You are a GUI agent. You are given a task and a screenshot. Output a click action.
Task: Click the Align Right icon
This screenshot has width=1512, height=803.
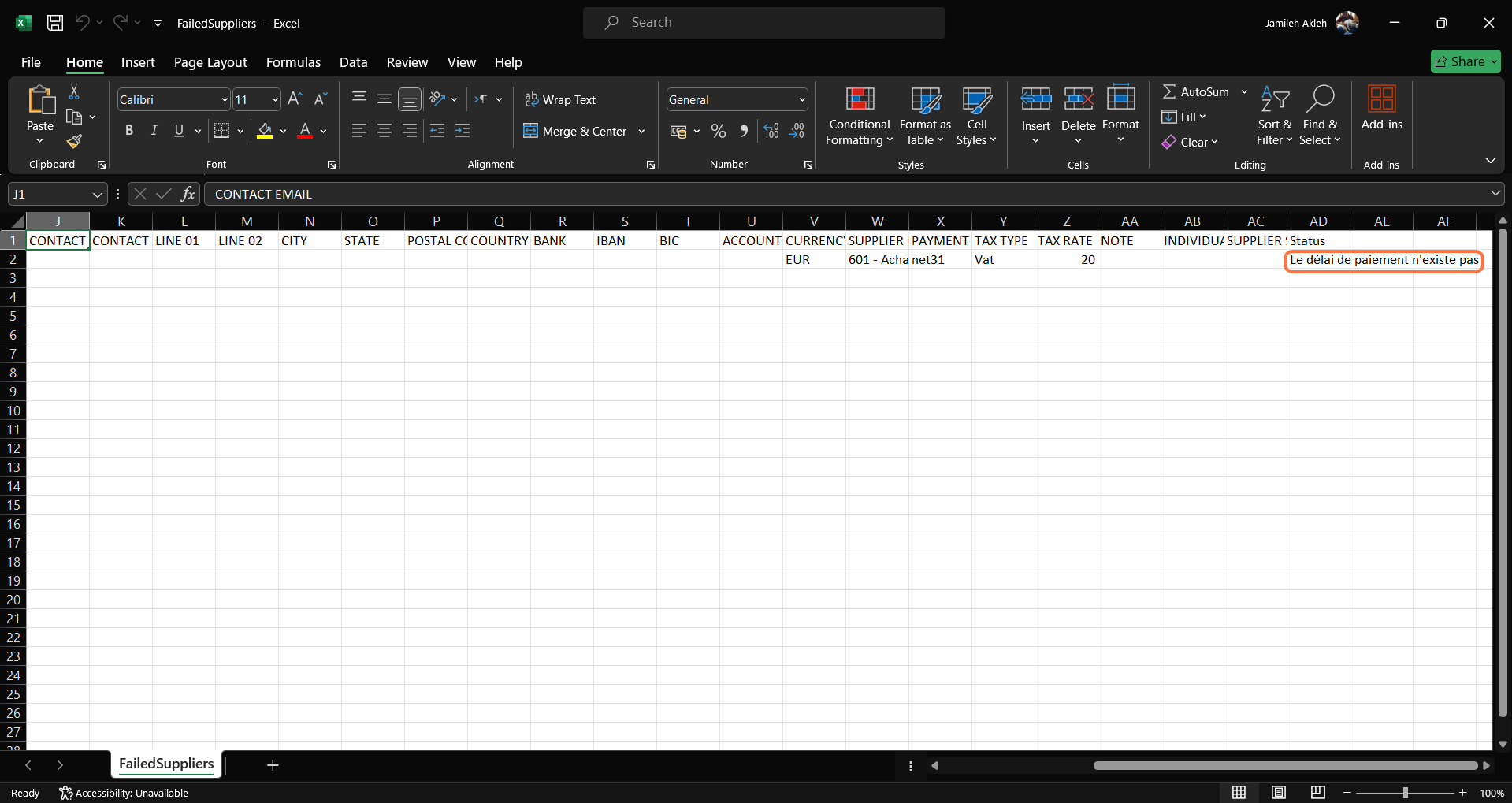click(410, 131)
